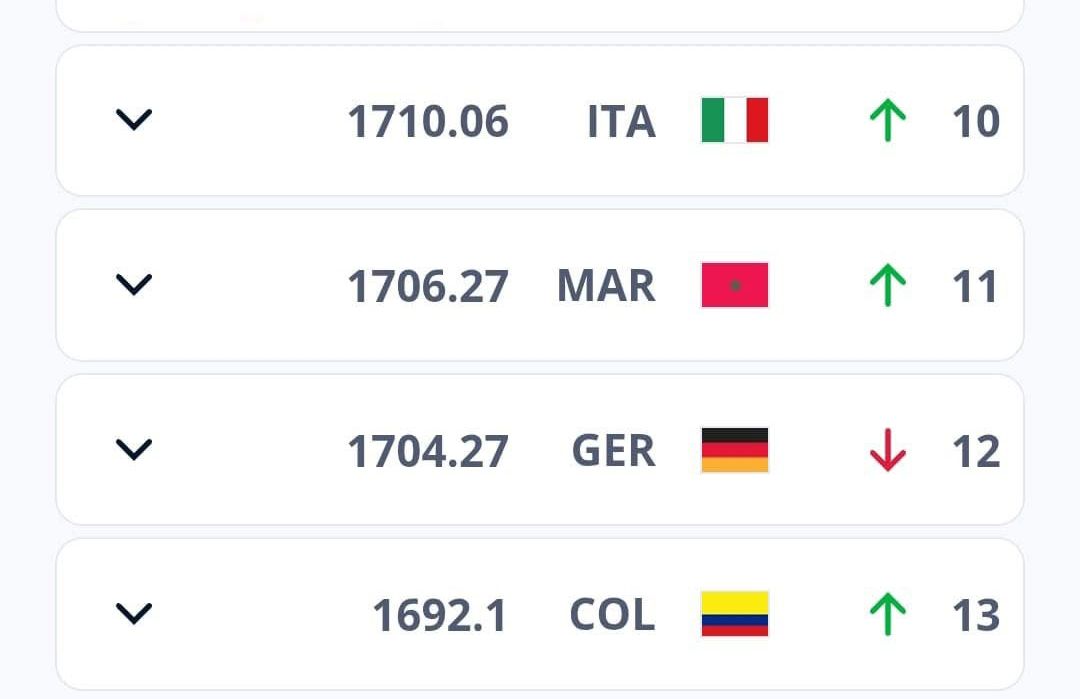Click Italy's 1710.06 points value
Viewport: 1080px width, 699px height.
[x=428, y=121]
